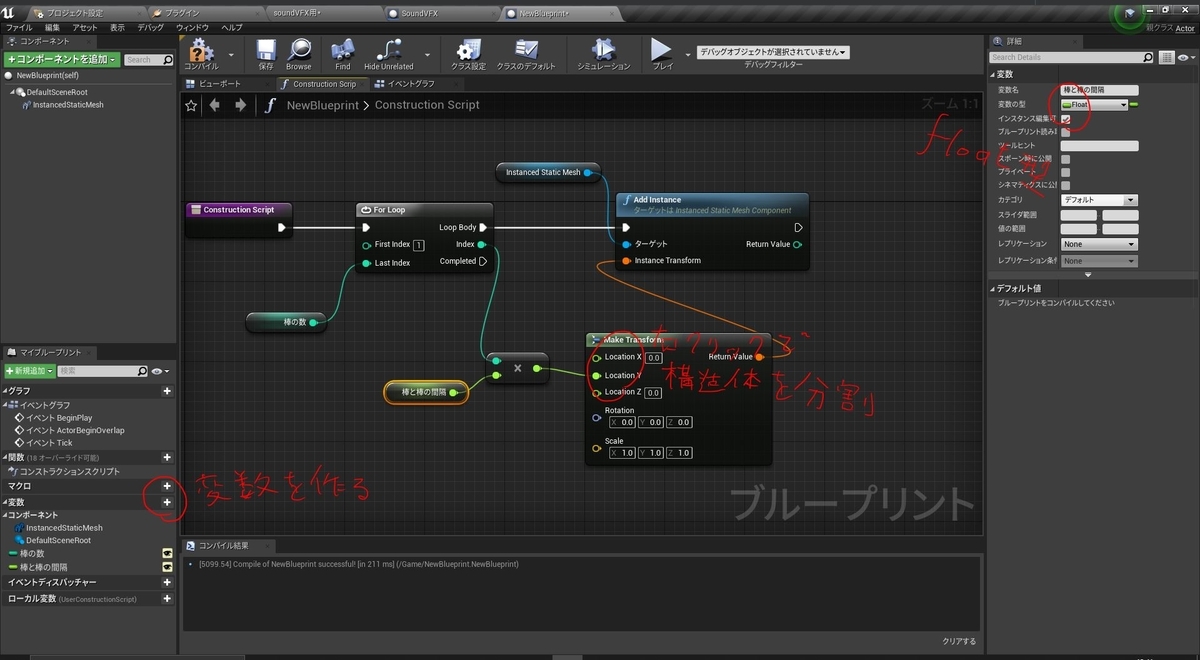This screenshot has height=660, width=1200.
Task: Toggle インスタンス編集可 checkbox
Action: [x=1065, y=118]
